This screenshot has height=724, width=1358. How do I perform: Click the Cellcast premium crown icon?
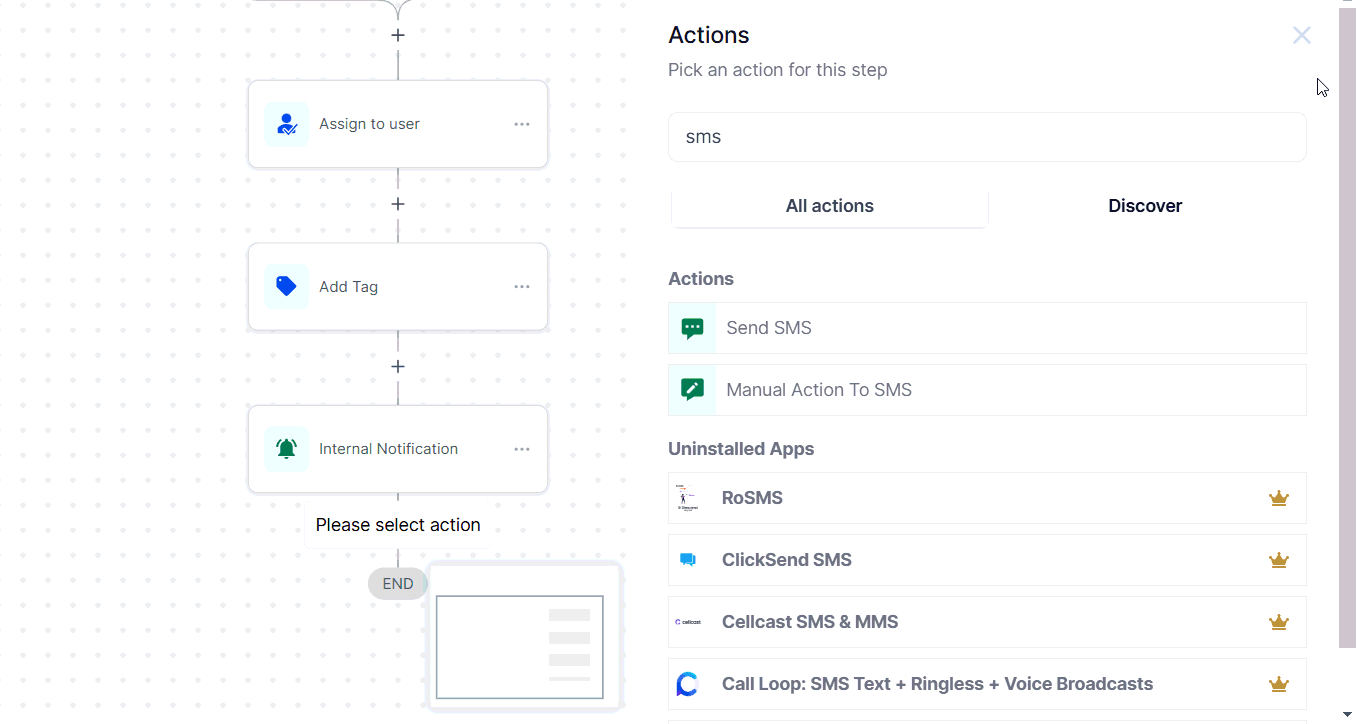point(1278,622)
